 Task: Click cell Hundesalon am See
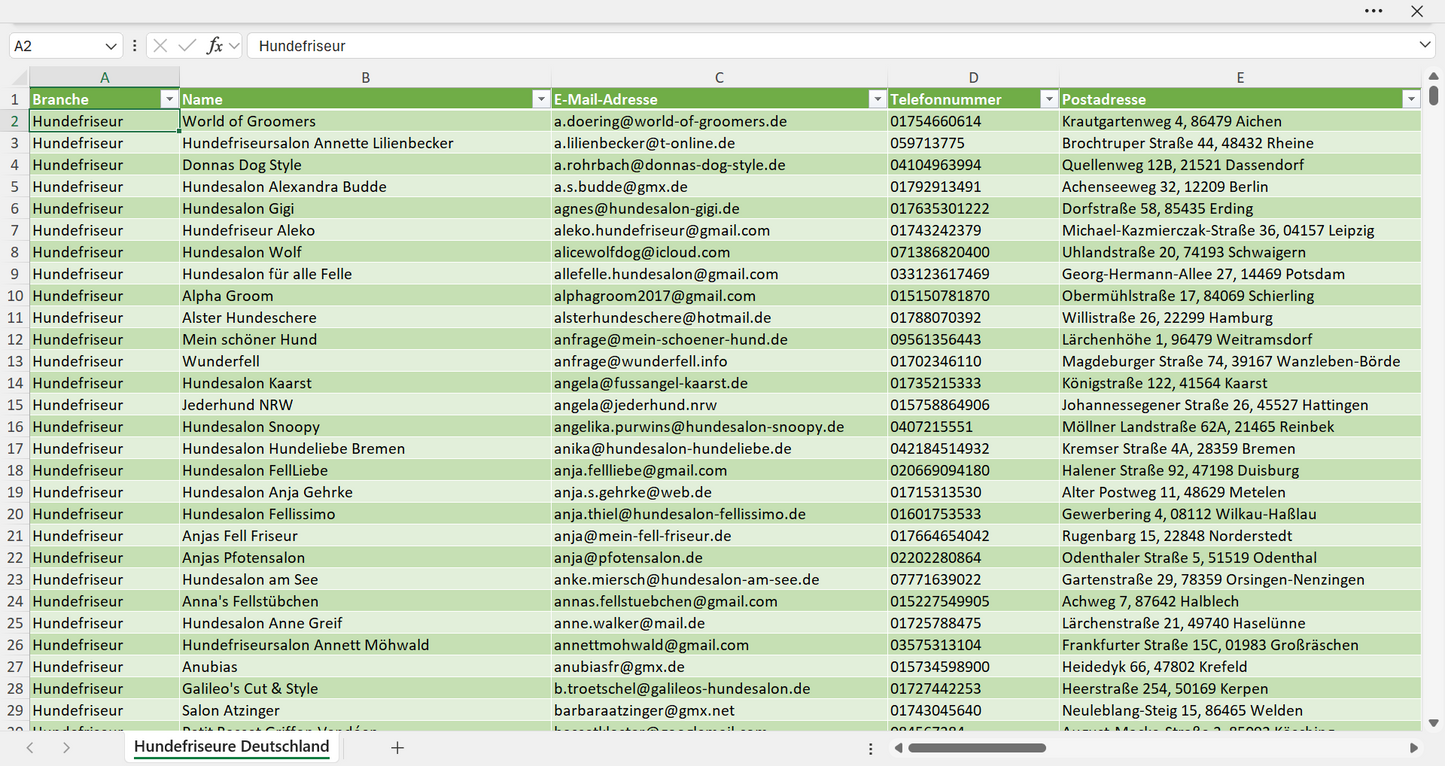(366, 580)
